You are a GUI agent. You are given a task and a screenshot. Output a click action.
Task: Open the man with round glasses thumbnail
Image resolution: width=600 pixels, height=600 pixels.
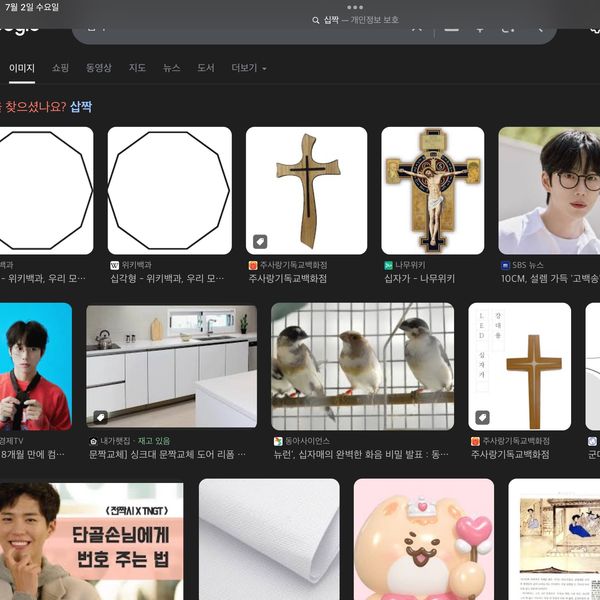coord(549,191)
